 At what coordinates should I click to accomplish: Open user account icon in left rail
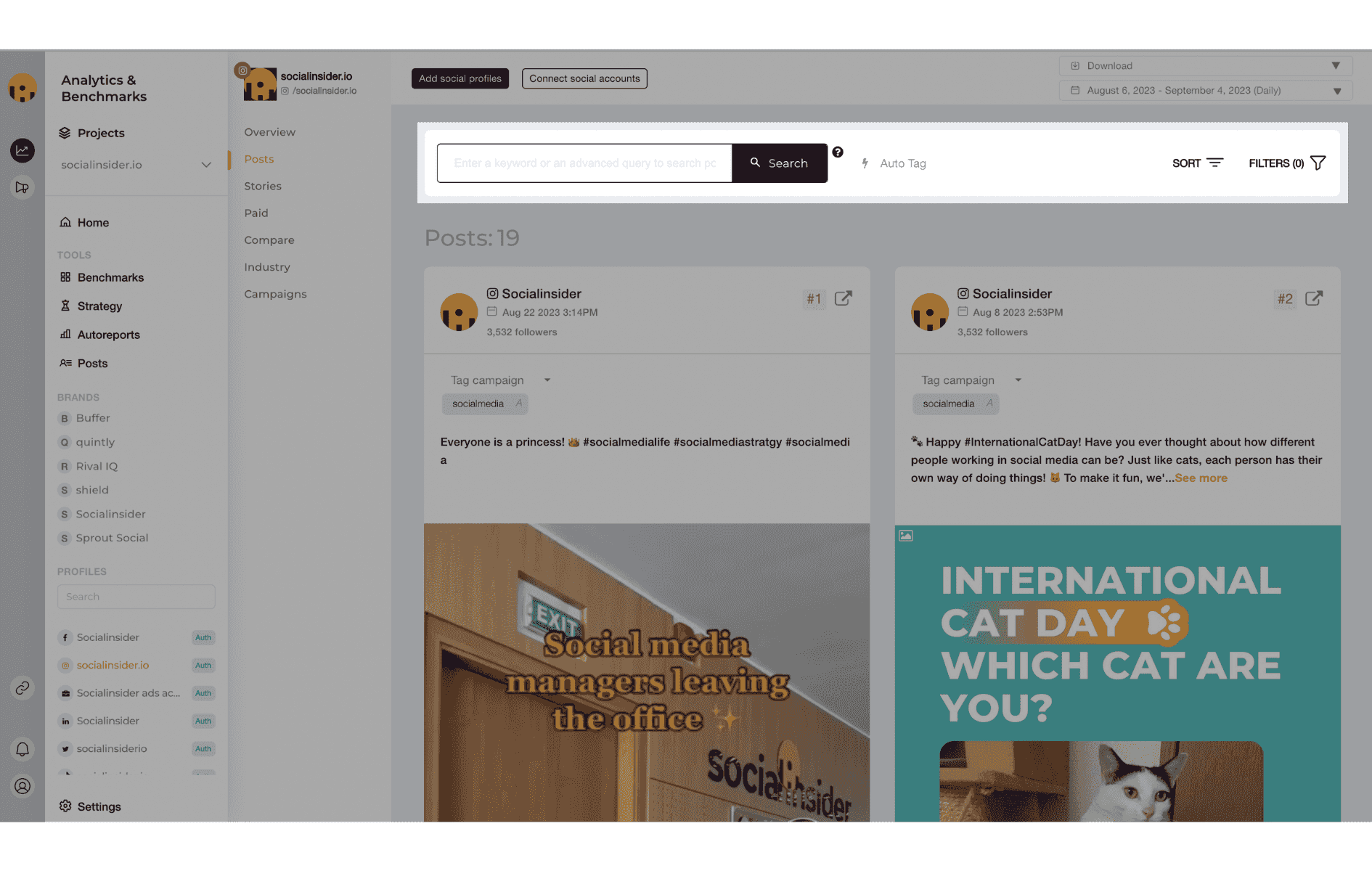point(23,786)
